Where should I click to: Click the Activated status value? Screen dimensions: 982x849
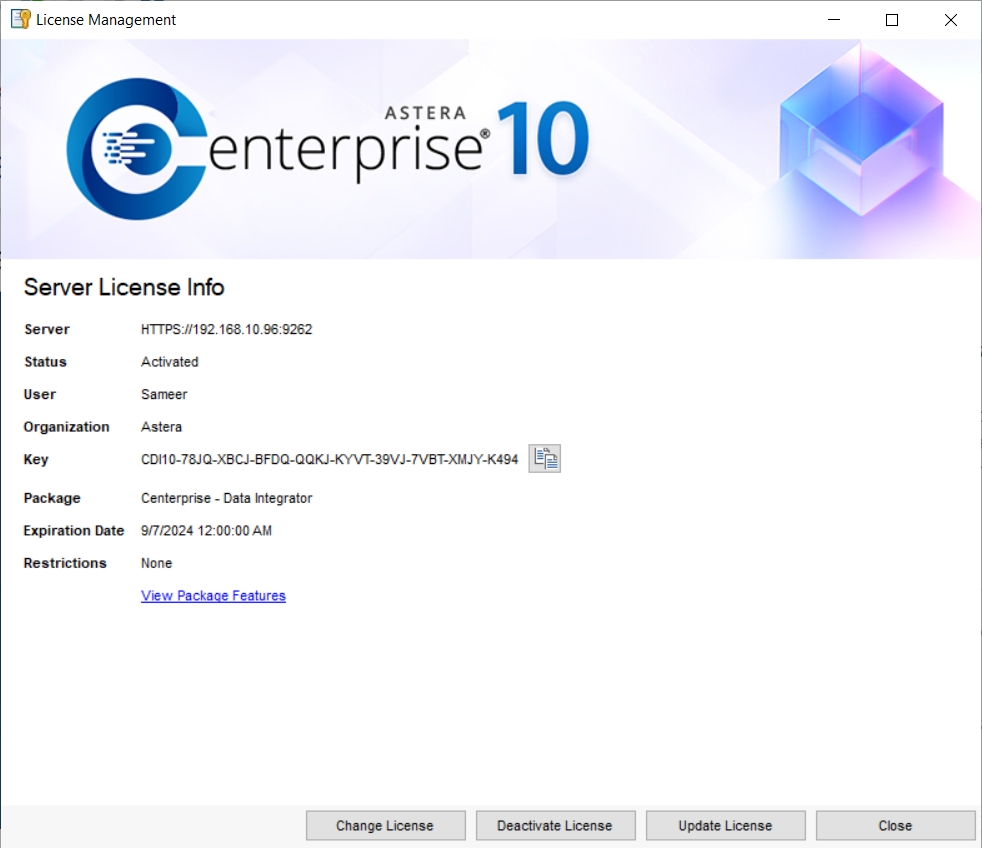pyautogui.click(x=170, y=362)
